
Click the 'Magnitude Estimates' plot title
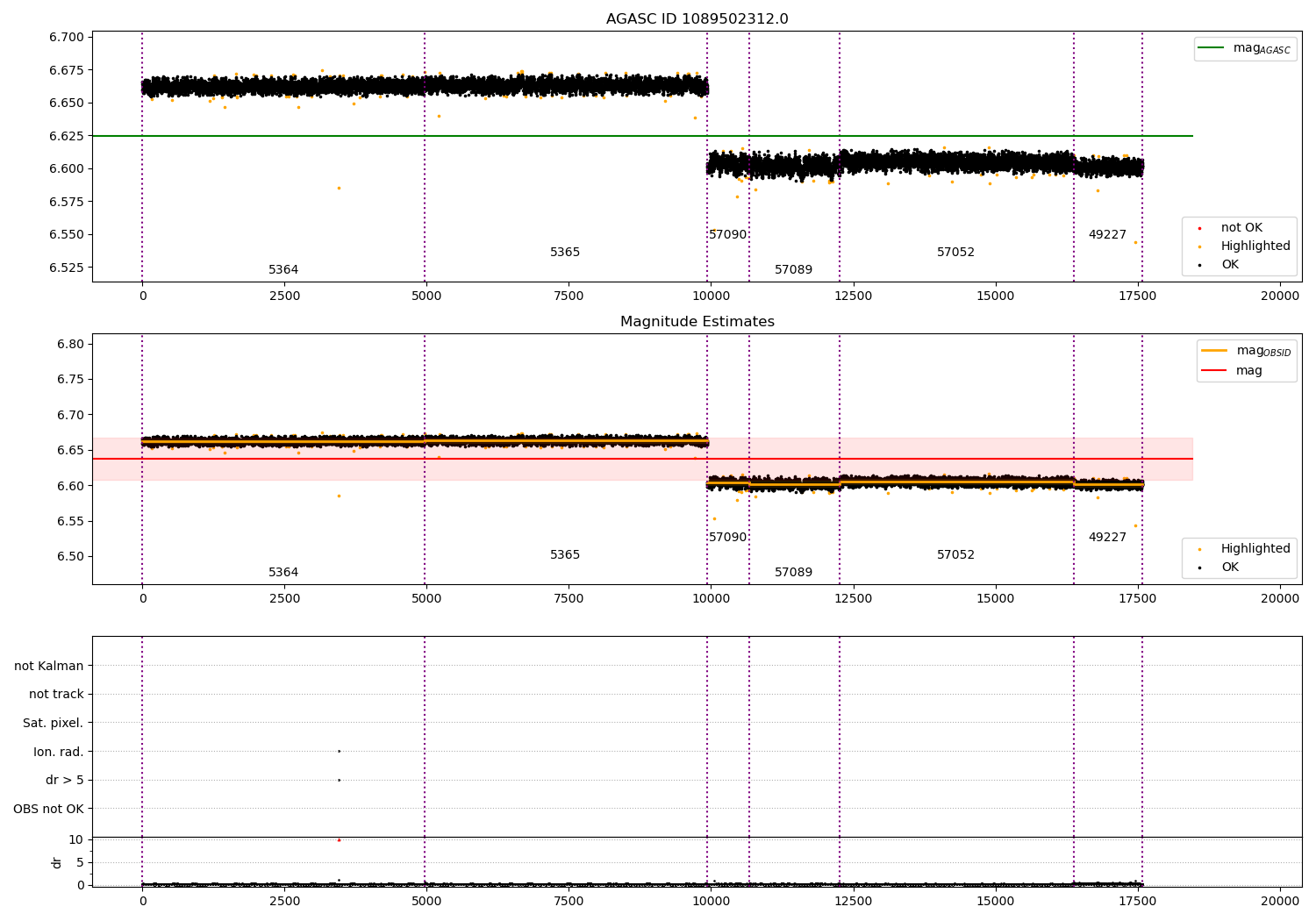[x=697, y=322]
